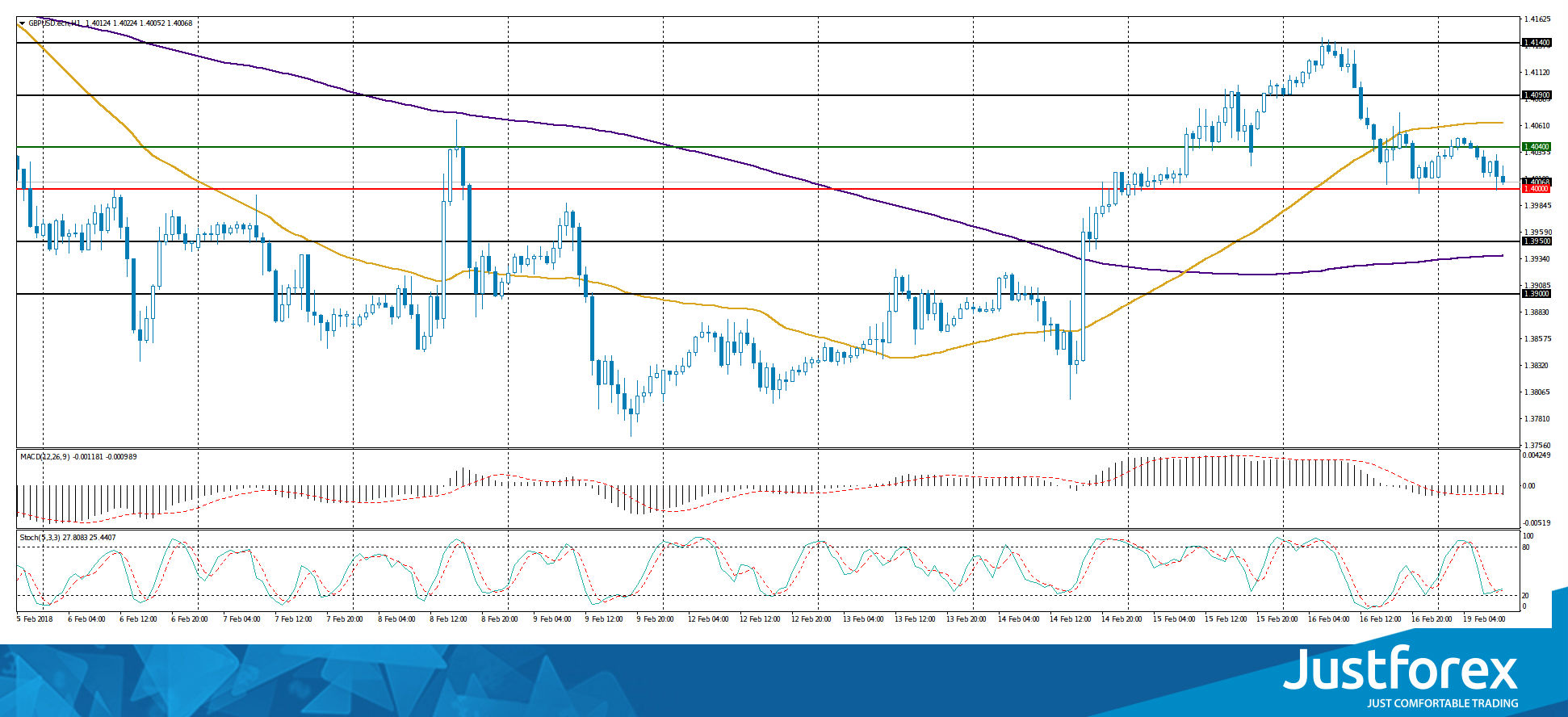Viewport: 1568px width, 717px height.
Task: Click the 6 Feb 12:00 time label
Action: pyautogui.click(x=138, y=619)
